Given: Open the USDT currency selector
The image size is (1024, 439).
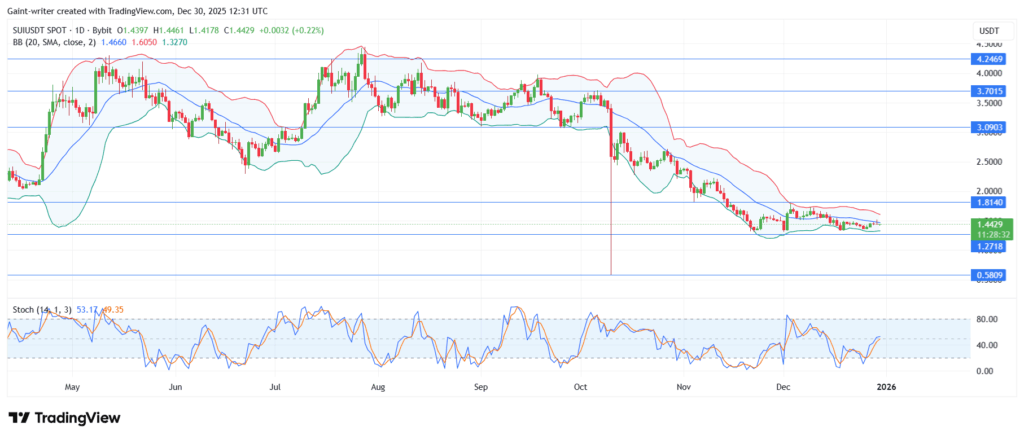Looking at the screenshot, I should (x=989, y=31).
